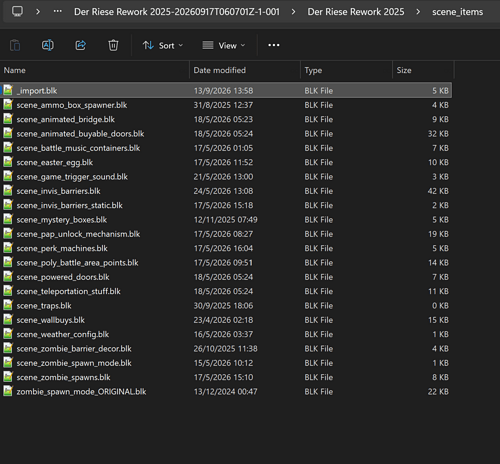This screenshot has width=500, height=464.
Task: Click the This PC monitor icon in breadcrumb
Action: 17,12
